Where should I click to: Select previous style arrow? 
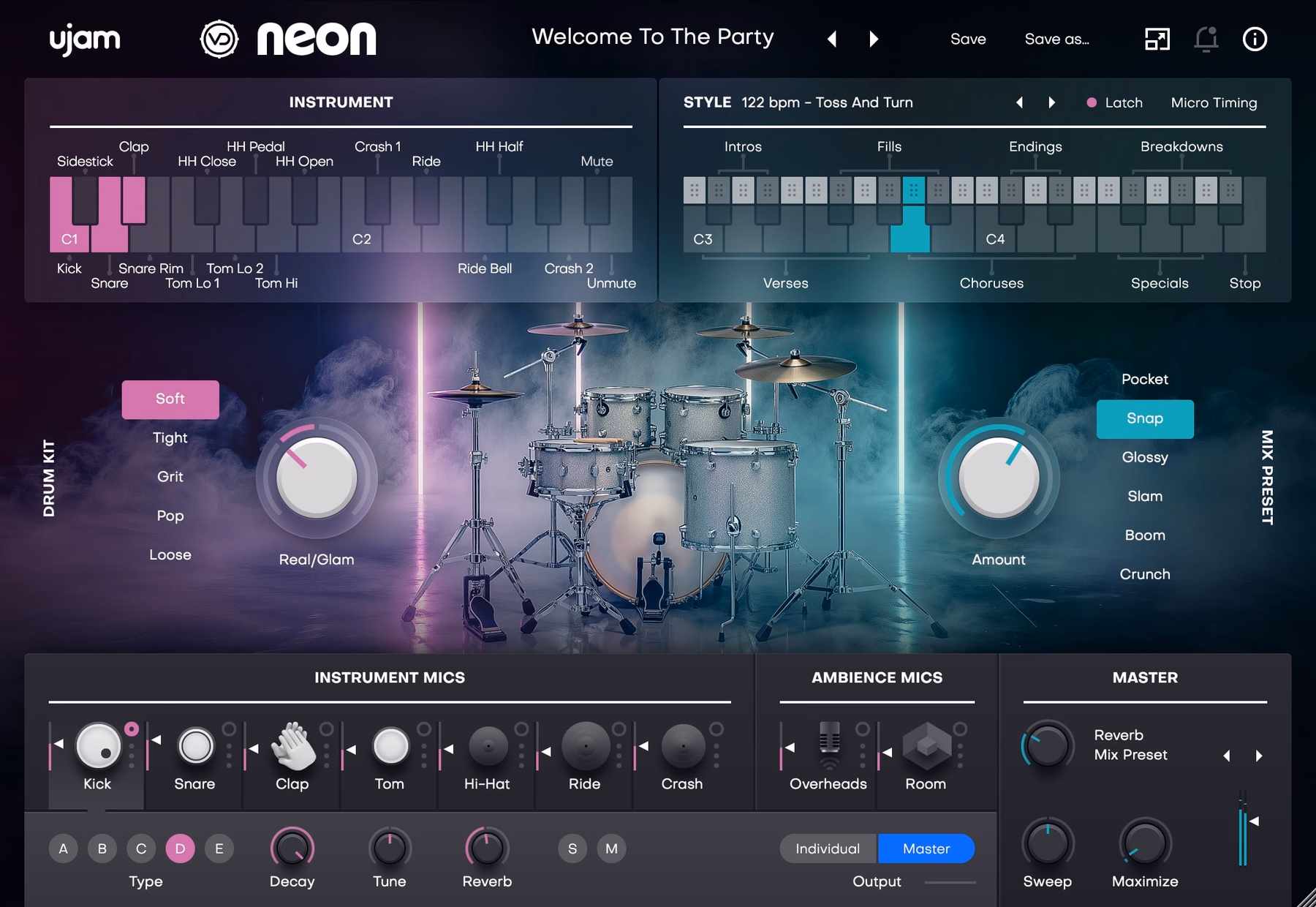(x=1019, y=102)
